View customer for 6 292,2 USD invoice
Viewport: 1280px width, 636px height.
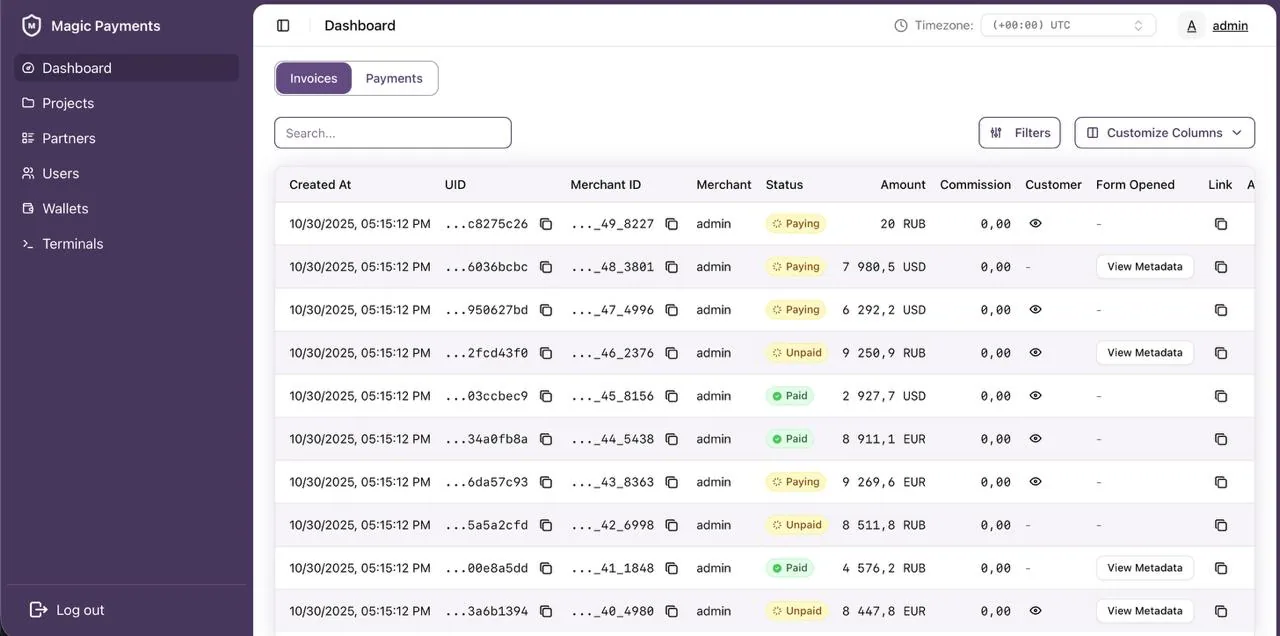pos(1035,310)
